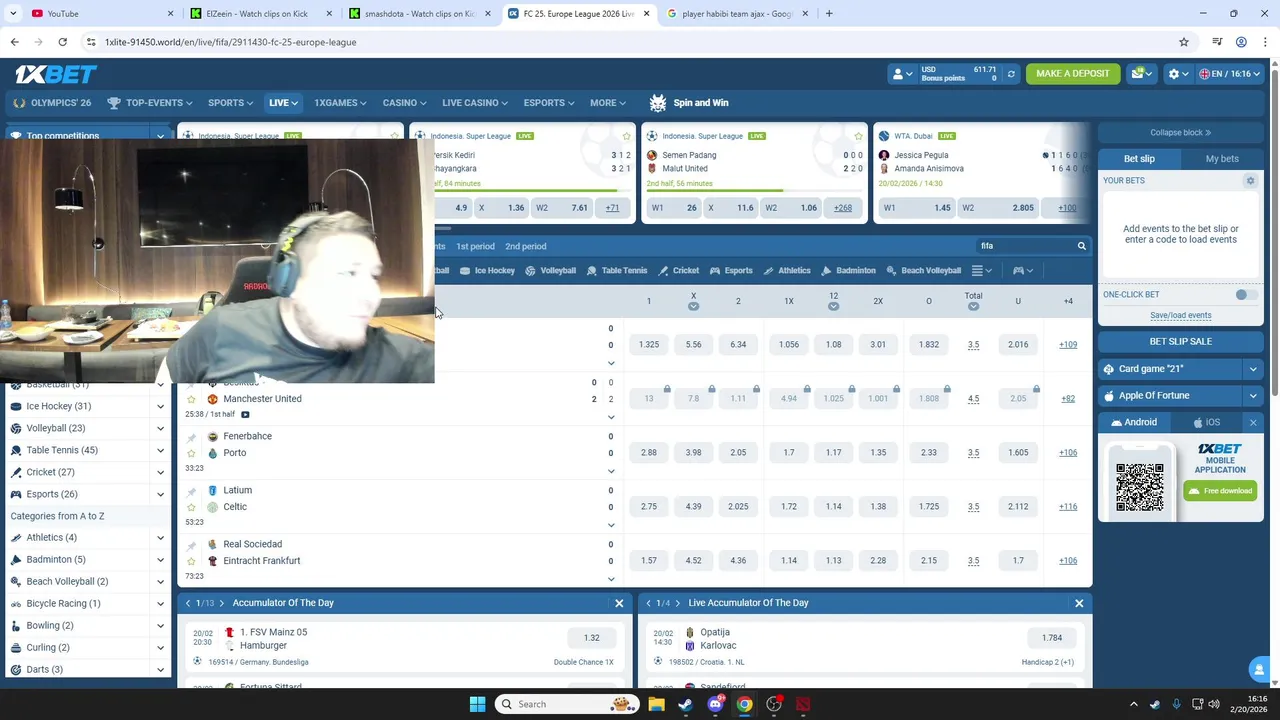This screenshot has height=720, width=1280.
Task: Open the language EN / 16:16 dropdown
Action: point(1230,74)
